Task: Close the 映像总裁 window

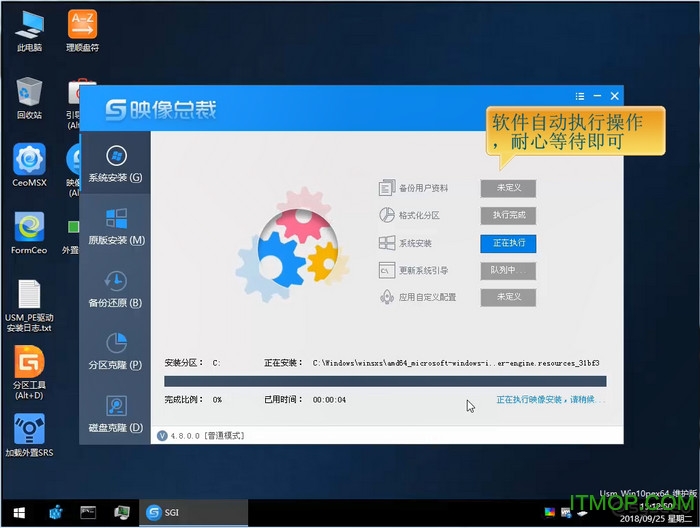Action: pos(615,96)
